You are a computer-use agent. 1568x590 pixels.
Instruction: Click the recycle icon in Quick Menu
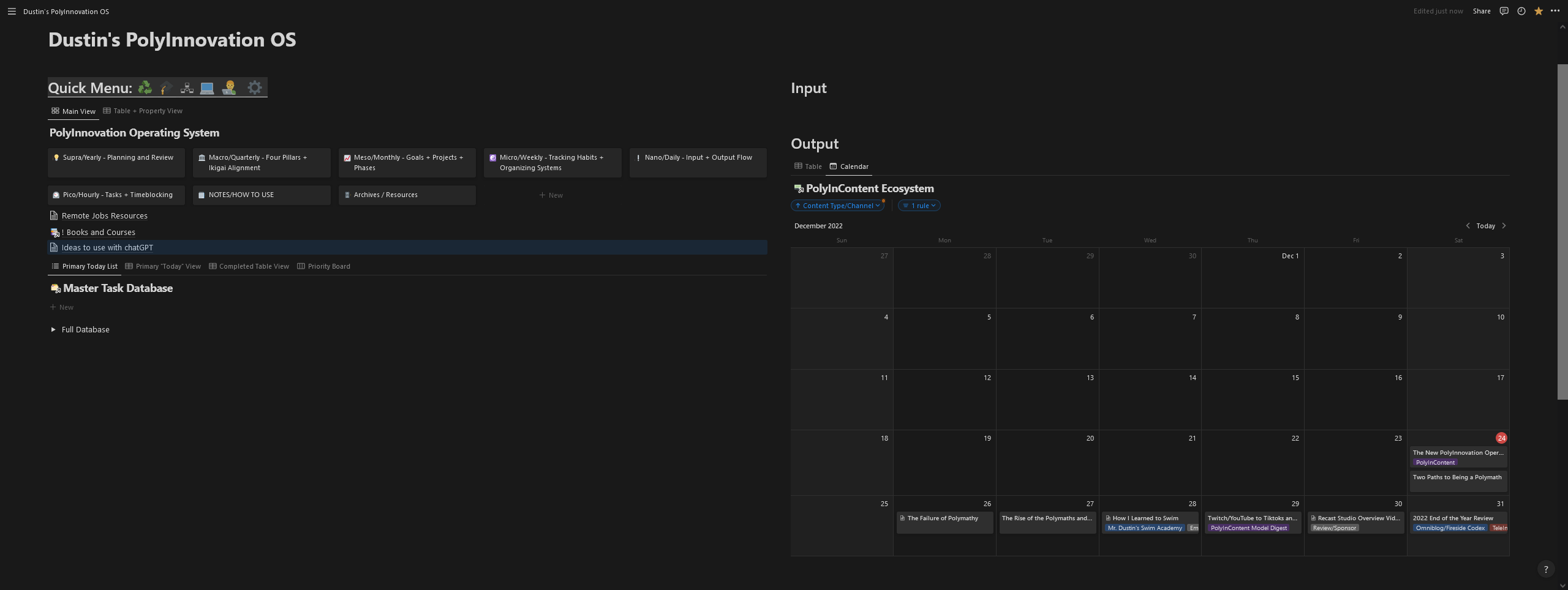pos(145,88)
